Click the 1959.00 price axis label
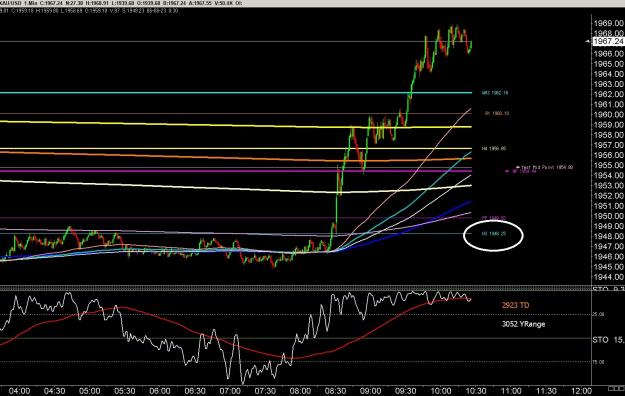625x396 pixels. 609,125
